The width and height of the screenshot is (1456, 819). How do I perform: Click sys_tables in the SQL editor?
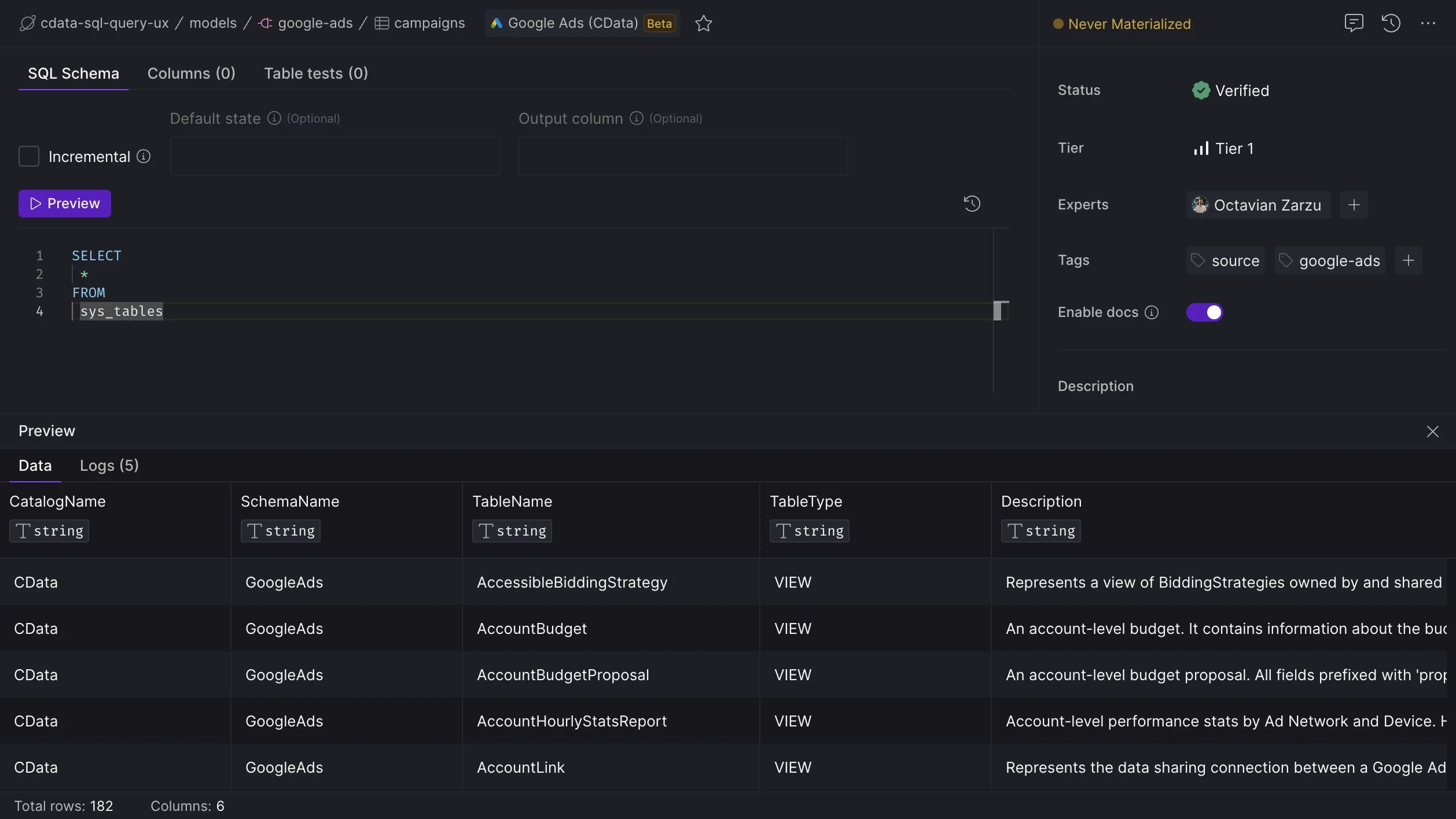(122, 311)
